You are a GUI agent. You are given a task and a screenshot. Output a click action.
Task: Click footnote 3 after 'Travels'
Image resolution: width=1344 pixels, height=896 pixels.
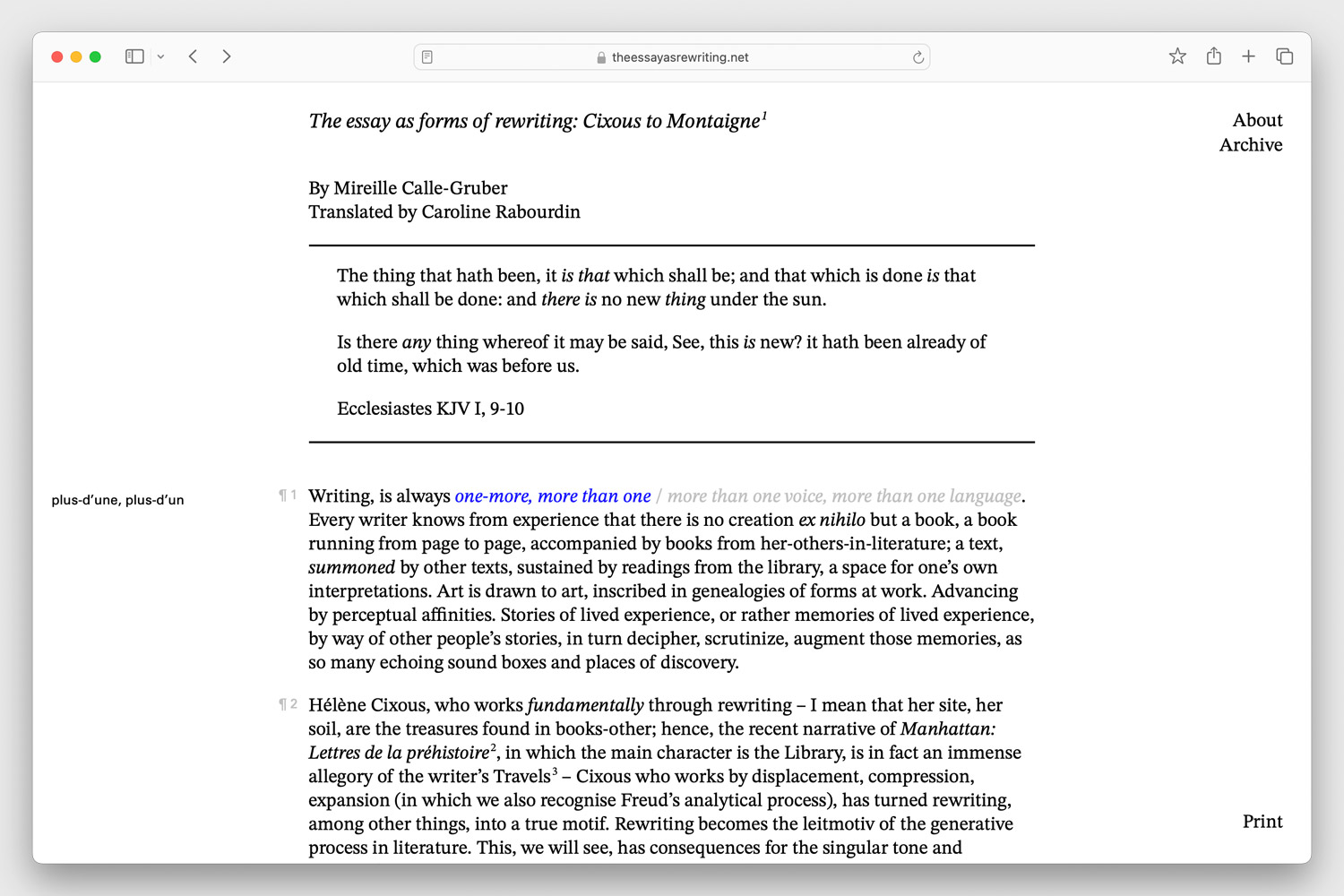pyautogui.click(x=555, y=771)
